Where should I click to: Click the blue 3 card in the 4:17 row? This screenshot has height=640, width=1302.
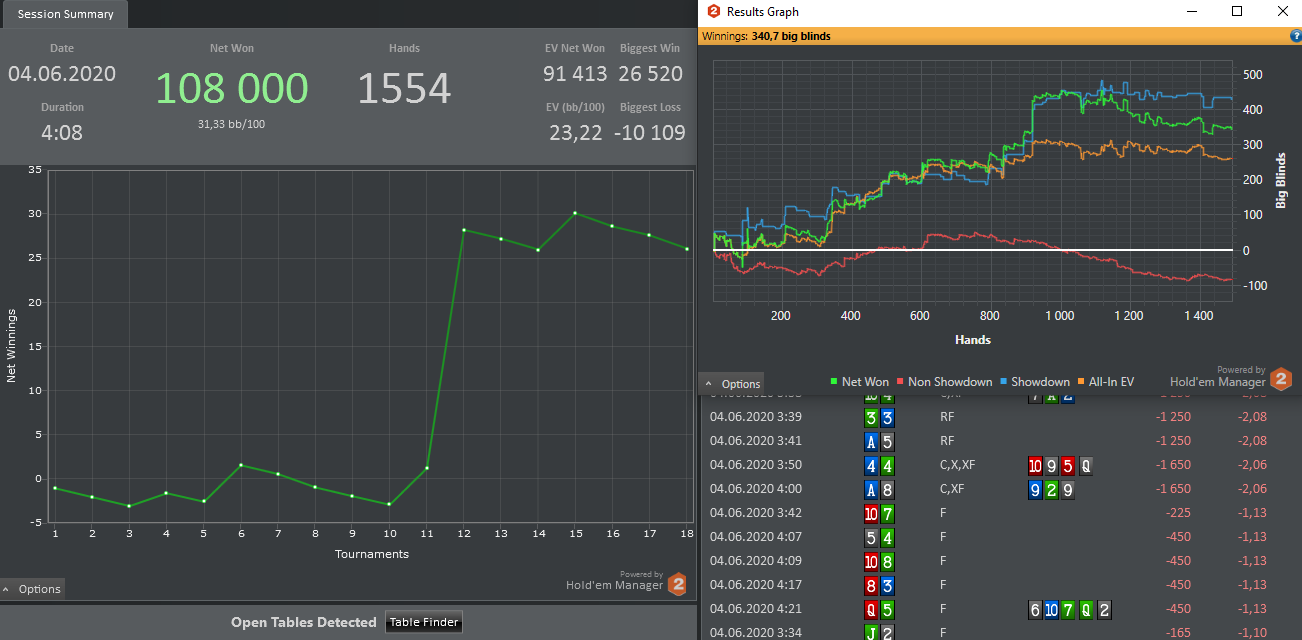point(886,585)
